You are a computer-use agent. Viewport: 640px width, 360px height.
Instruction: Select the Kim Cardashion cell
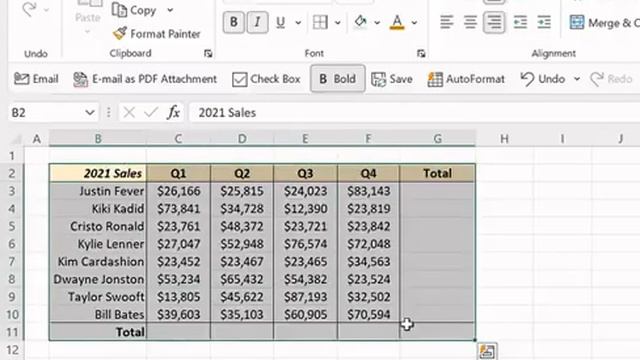tap(98, 262)
